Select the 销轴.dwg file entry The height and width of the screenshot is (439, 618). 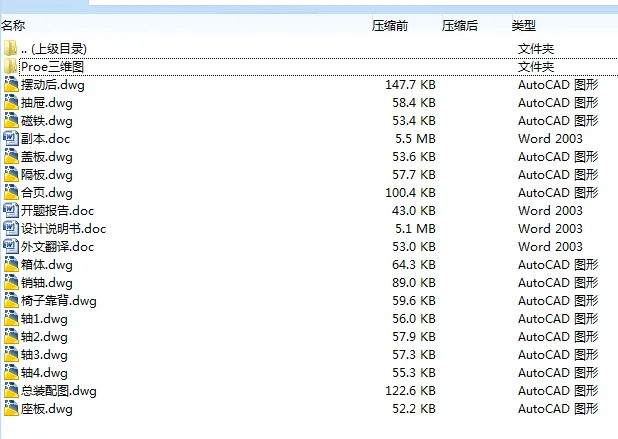click(47, 283)
